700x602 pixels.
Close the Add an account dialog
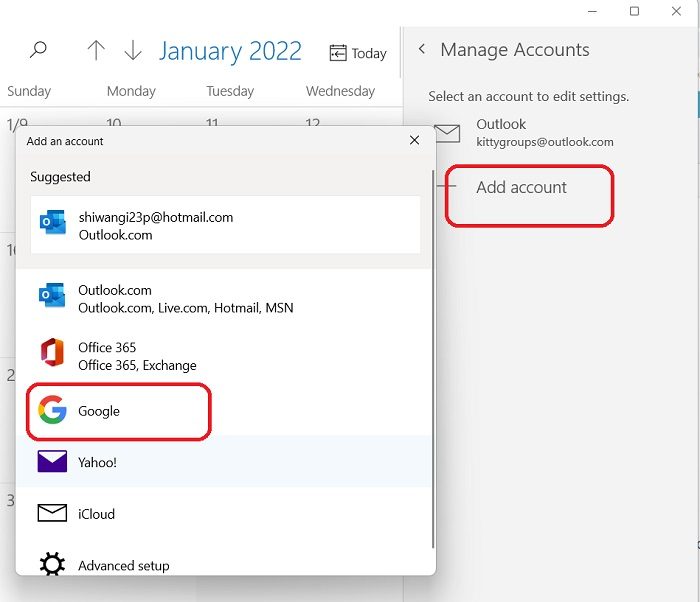click(x=414, y=141)
